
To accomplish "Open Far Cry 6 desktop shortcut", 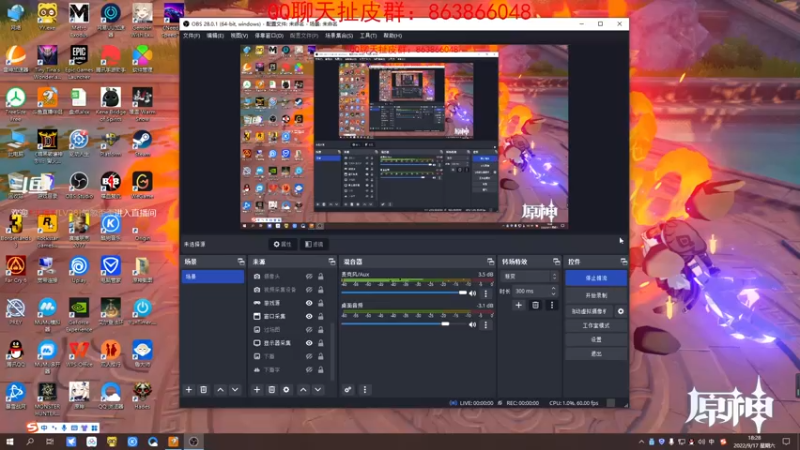I will pyautogui.click(x=16, y=269).
